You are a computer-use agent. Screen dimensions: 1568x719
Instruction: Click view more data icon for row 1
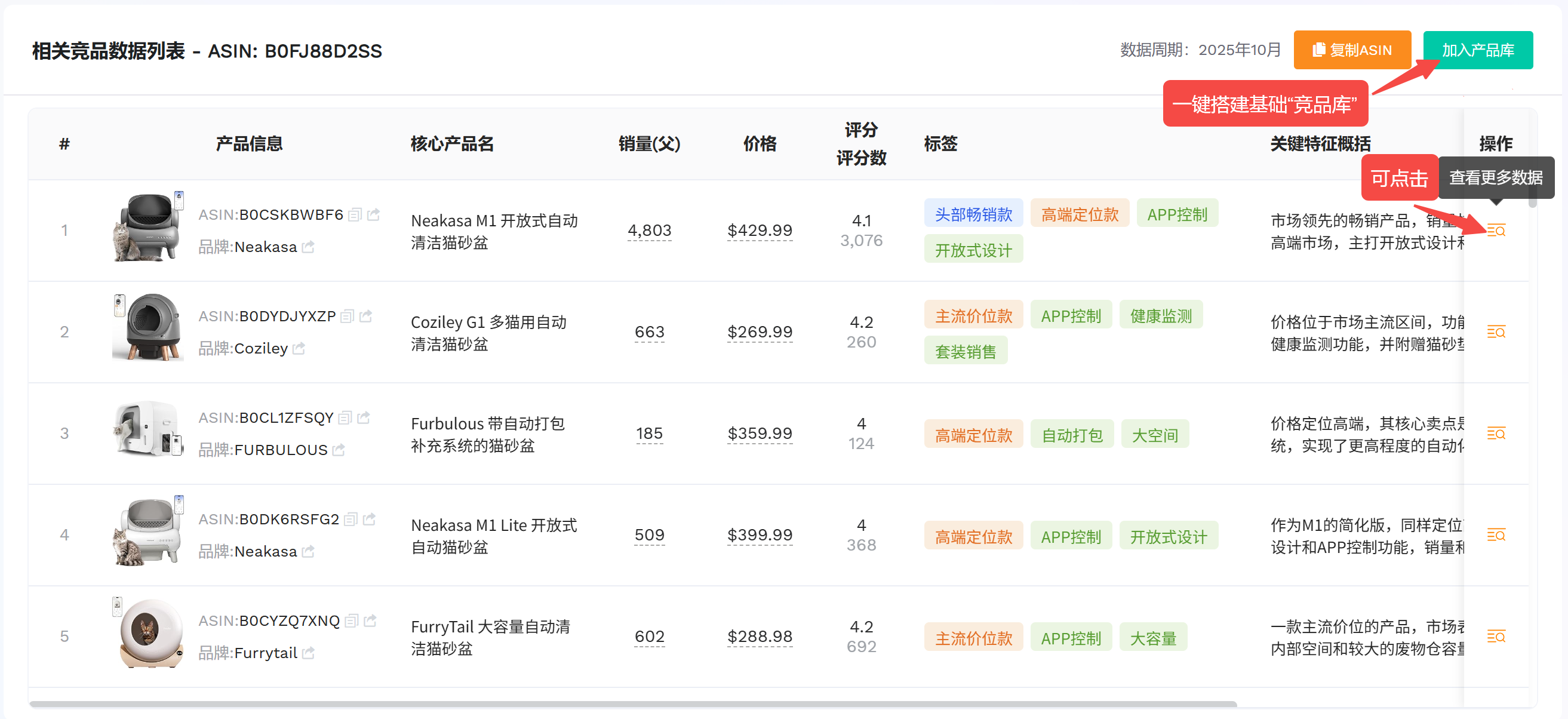1496,230
